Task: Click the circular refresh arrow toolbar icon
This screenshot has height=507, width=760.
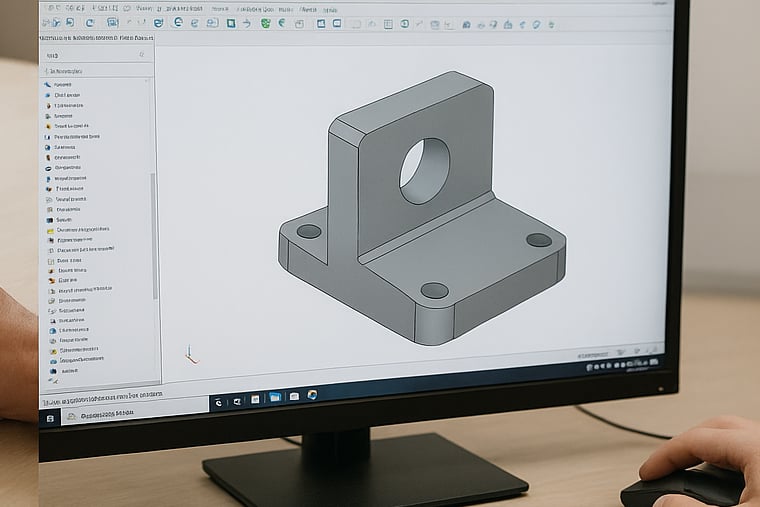Action: tap(90, 22)
